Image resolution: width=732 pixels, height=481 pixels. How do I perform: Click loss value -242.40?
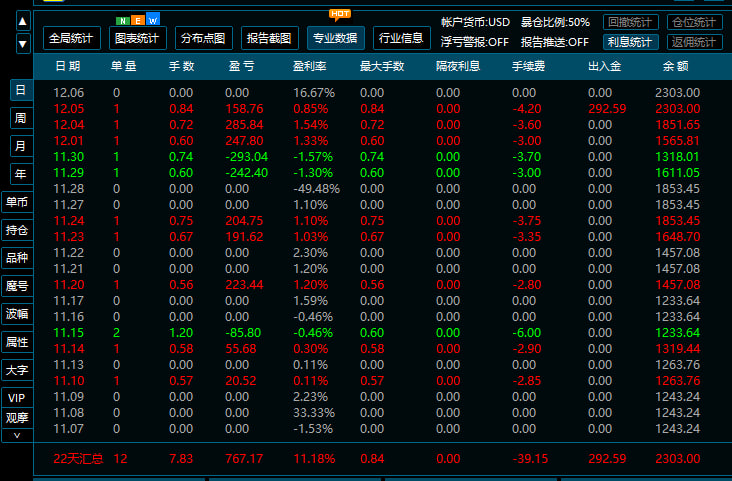[246, 173]
